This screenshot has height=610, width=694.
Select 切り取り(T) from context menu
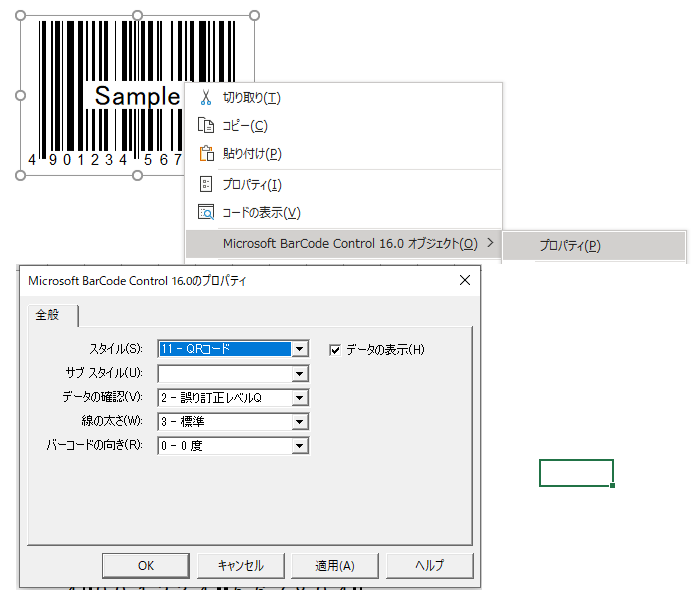pyautogui.click(x=343, y=97)
